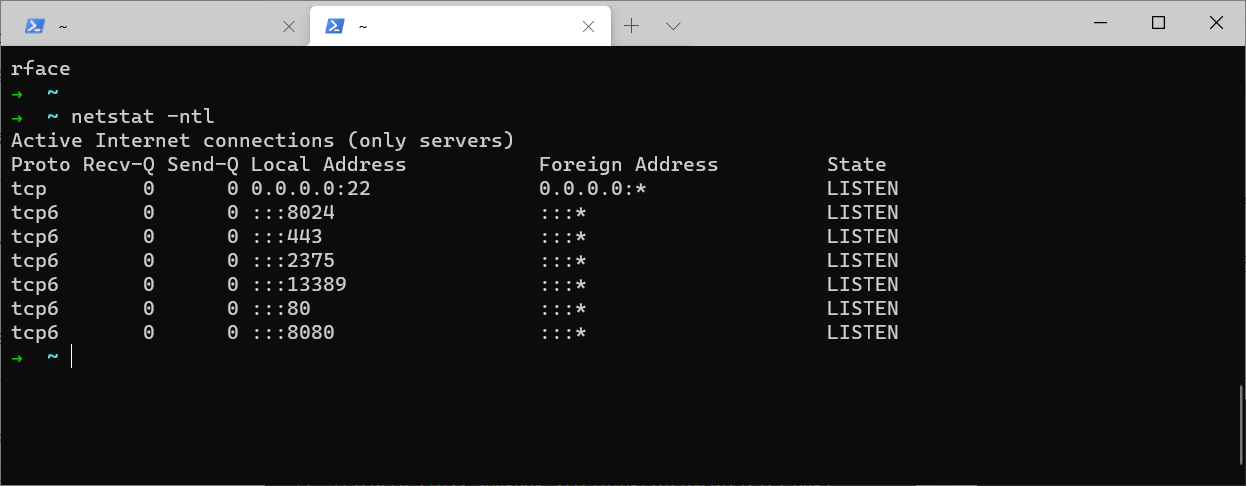The width and height of the screenshot is (1246, 486).
Task: Click the blinking cursor at the last prompt
Action: coord(72,357)
